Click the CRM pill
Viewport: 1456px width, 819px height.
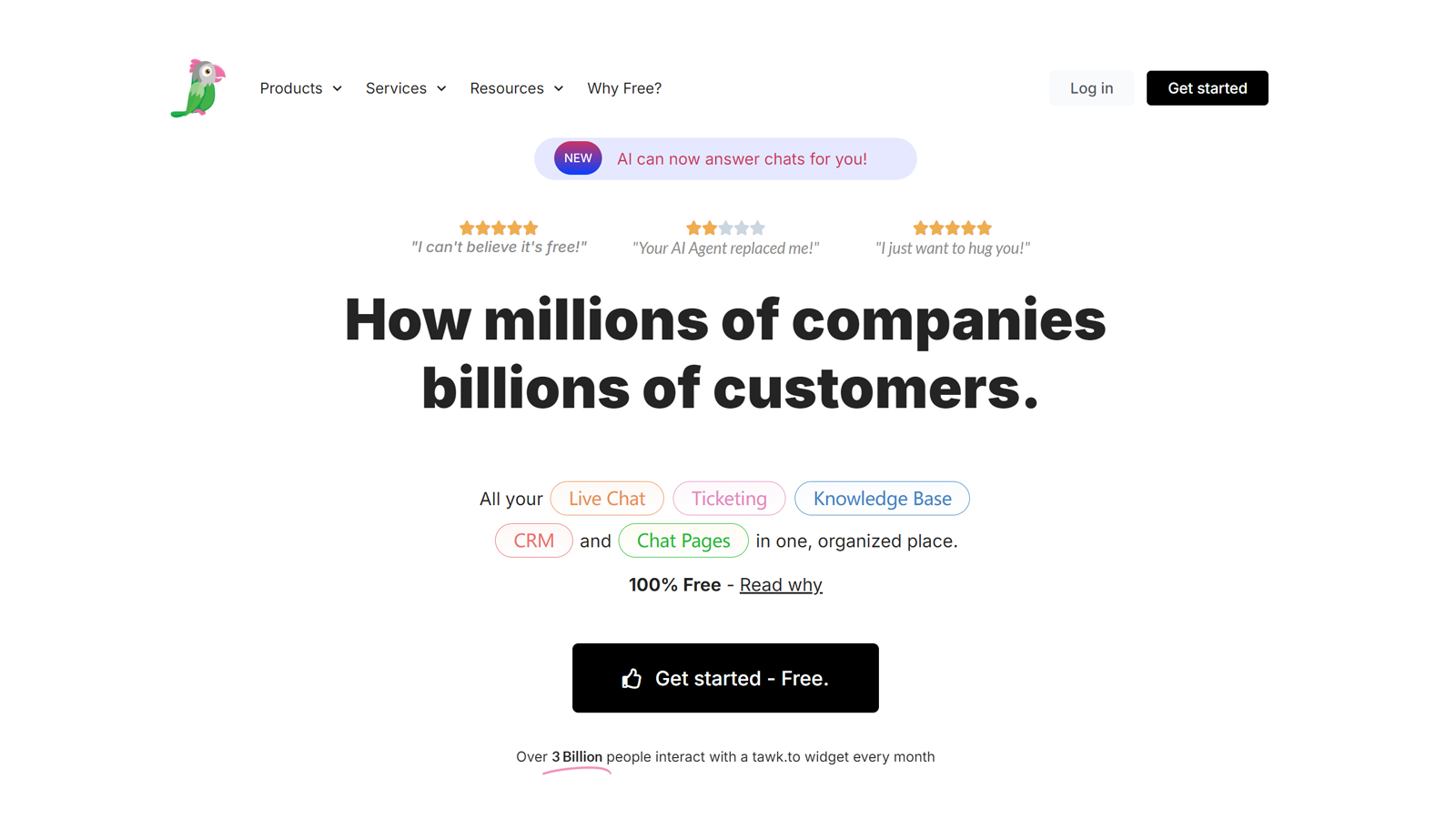point(533,541)
